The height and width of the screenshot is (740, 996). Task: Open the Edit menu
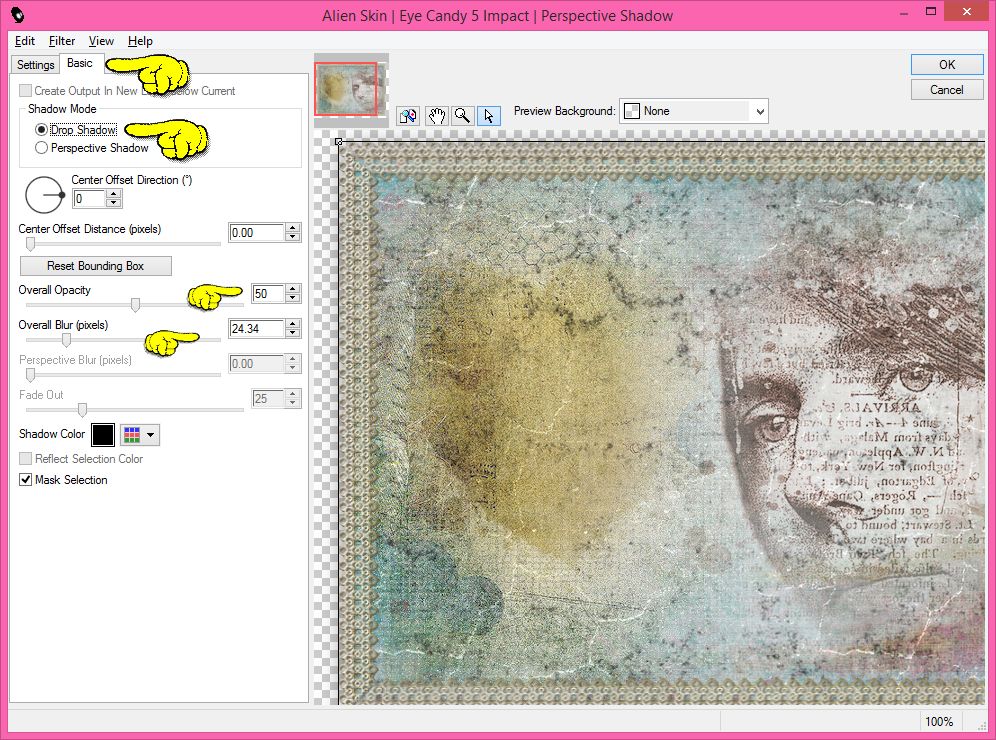pyautogui.click(x=25, y=41)
